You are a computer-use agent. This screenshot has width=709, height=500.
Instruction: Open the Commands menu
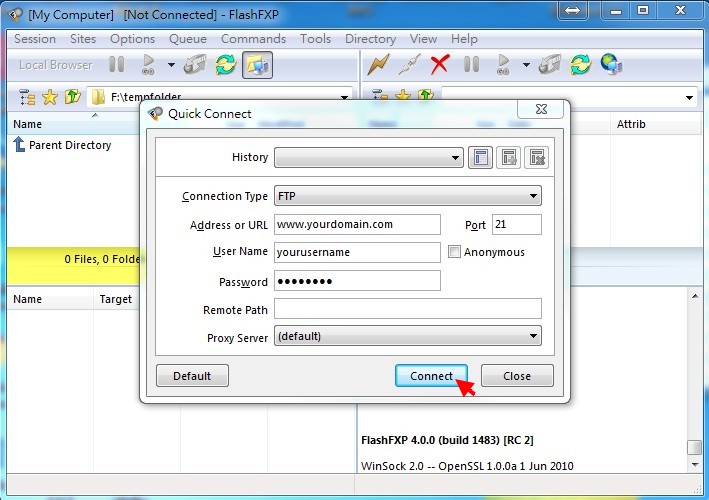(x=253, y=39)
